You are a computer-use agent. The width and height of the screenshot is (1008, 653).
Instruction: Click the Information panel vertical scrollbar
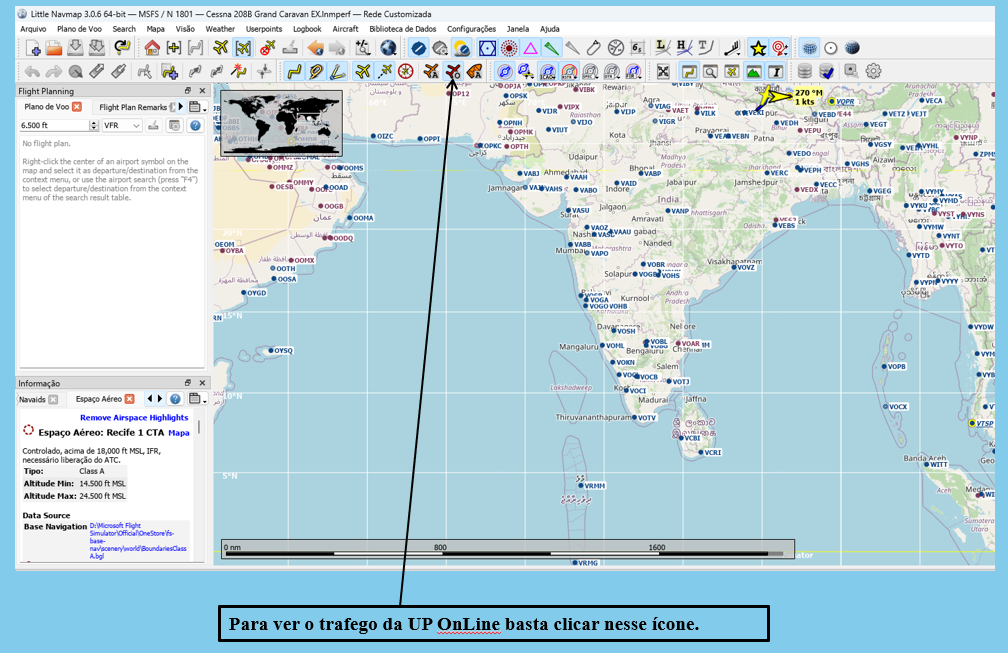click(x=199, y=428)
